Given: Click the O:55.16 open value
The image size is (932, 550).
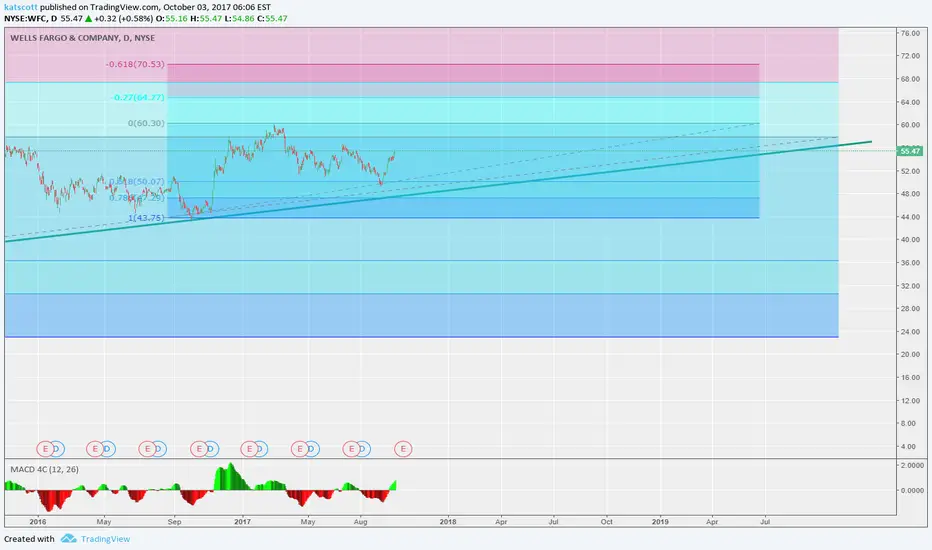Looking at the screenshot, I should pyautogui.click(x=172, y=18).
